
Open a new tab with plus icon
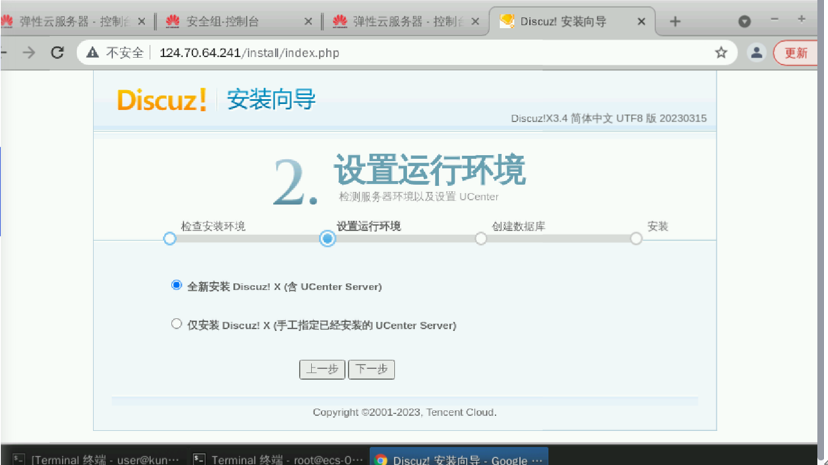675,21
